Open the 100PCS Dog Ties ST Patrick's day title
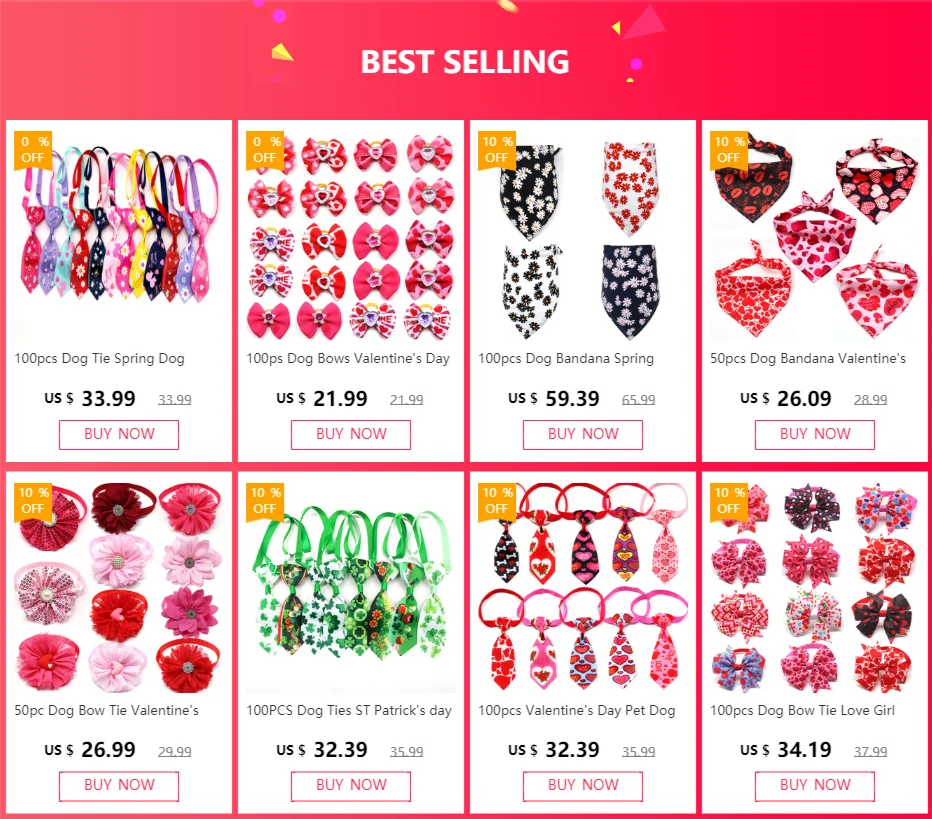The image size is (932, 819). 349,710
